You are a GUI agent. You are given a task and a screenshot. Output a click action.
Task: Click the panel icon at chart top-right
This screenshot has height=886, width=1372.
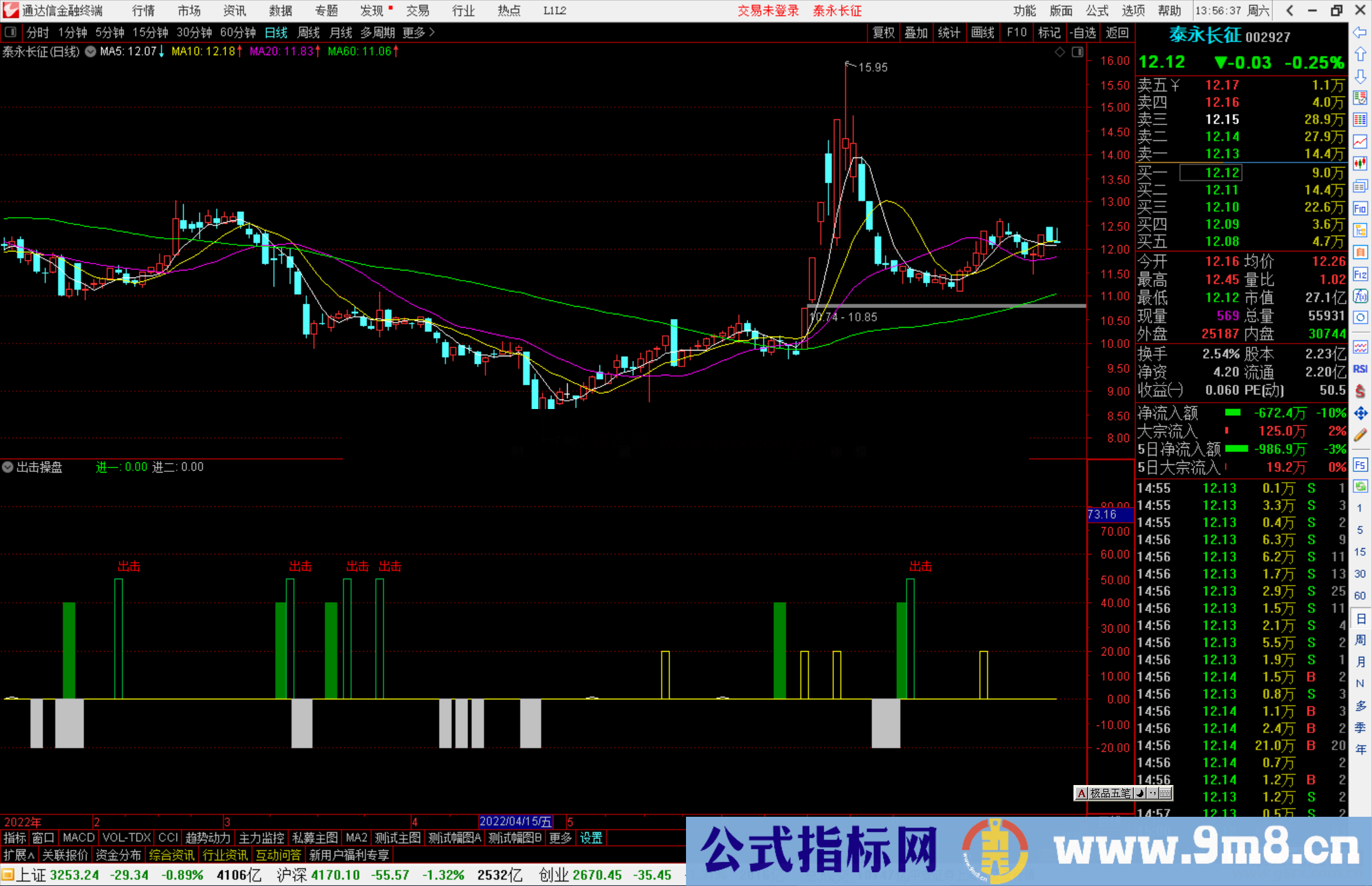pos(1077,52)
